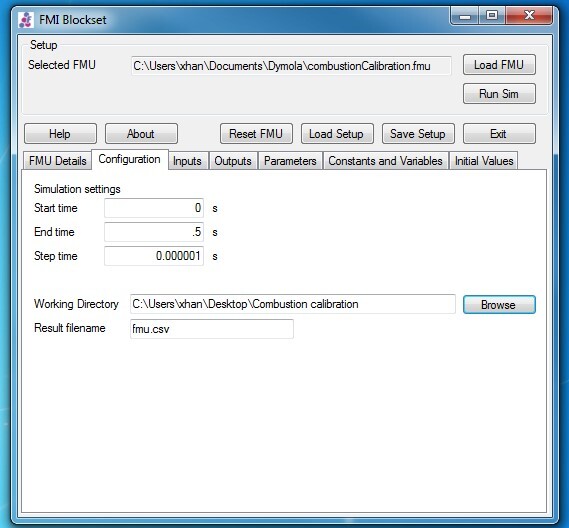Click Save Setup button
Viewport: 569px width, 528px height.
coord(418,134)
